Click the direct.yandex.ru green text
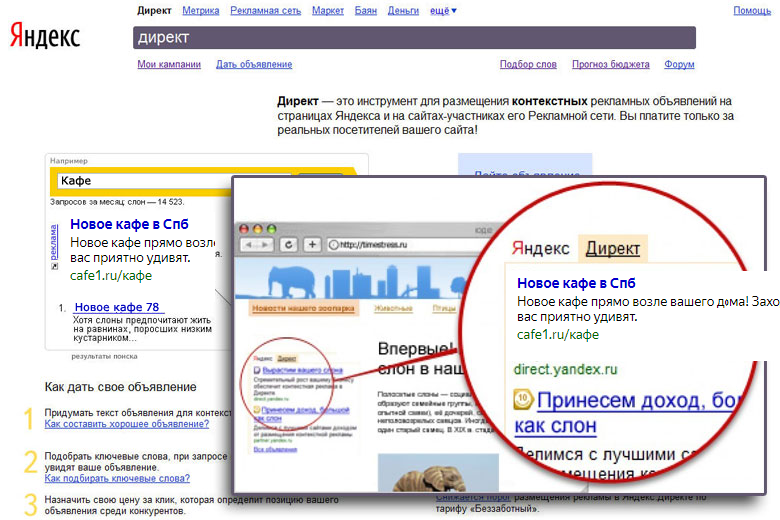Screen dimensions: 780x520 click(566, 369)
